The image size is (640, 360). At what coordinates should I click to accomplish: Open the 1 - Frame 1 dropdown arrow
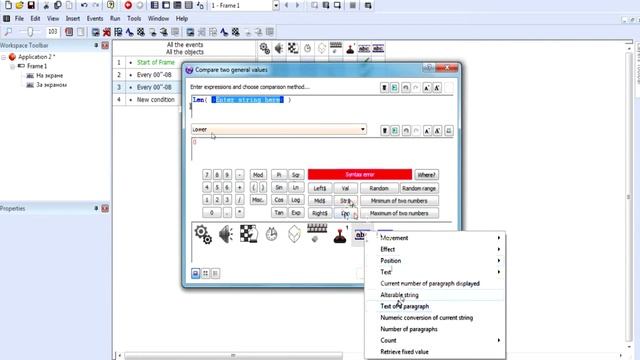[x=276, y=6]
